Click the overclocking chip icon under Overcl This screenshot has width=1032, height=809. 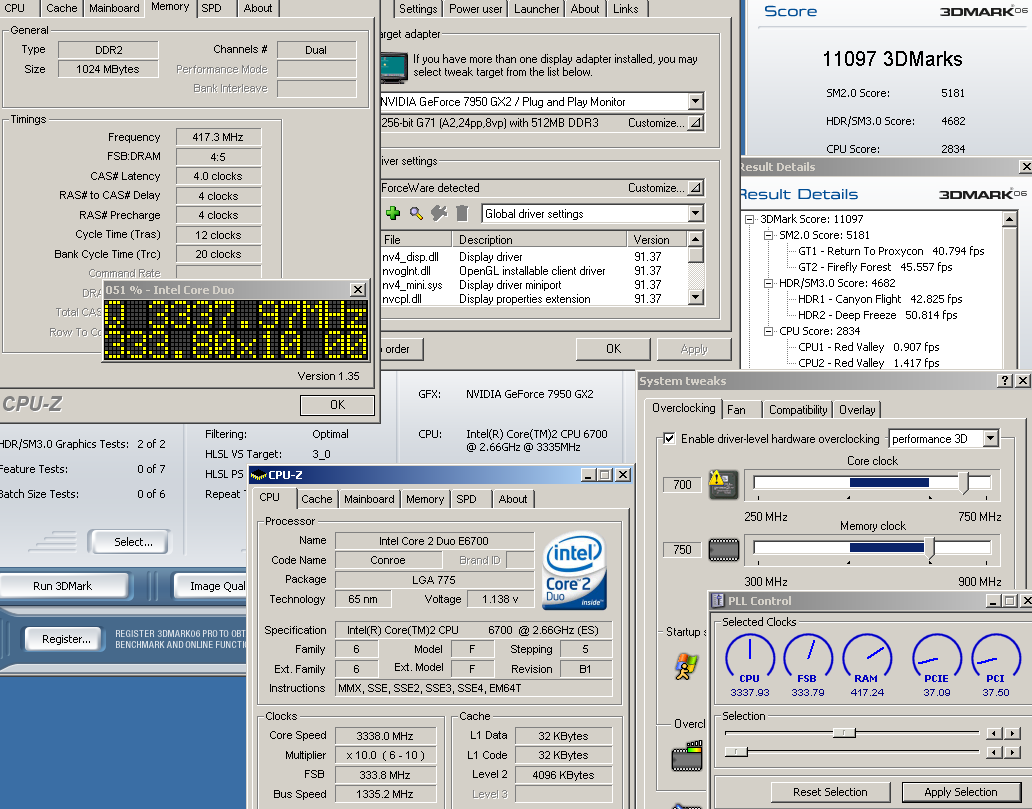click(x=686, y=756)
